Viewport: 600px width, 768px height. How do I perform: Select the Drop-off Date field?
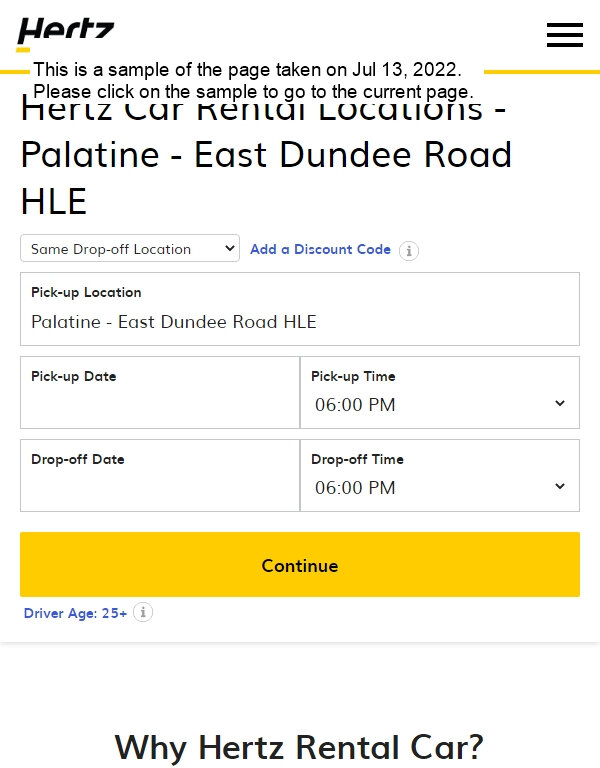160,476
